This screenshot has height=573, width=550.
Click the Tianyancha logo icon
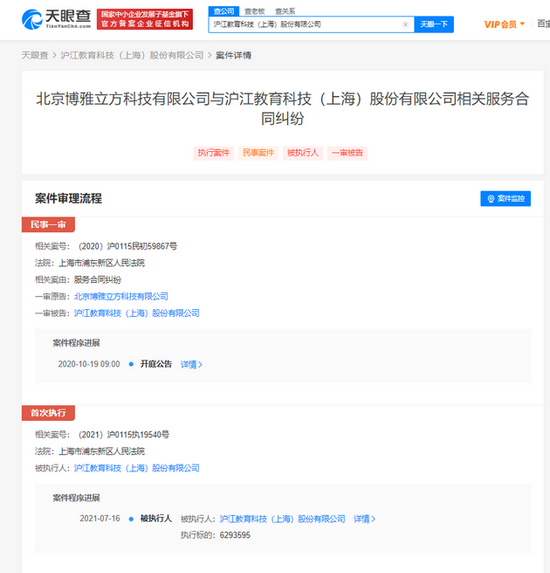click(32, 19)
